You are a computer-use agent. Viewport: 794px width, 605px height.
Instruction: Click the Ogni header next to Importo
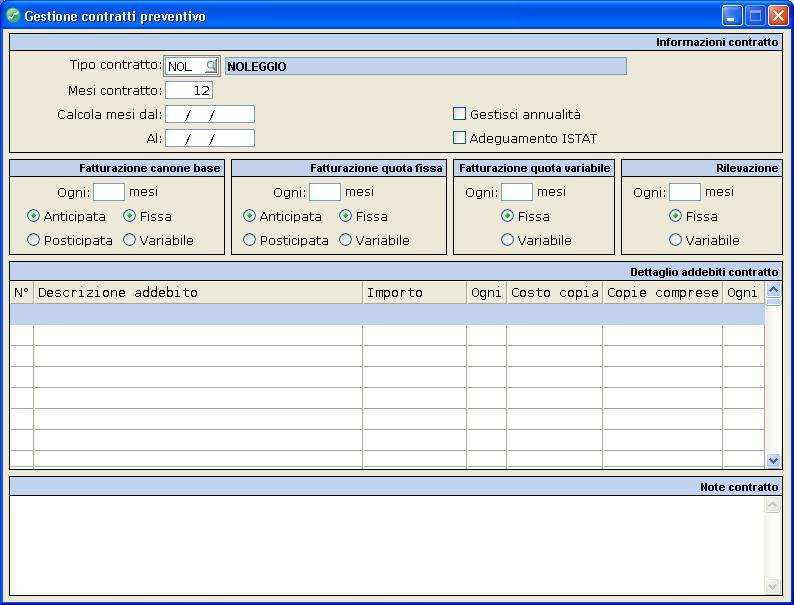pos(486,293)
